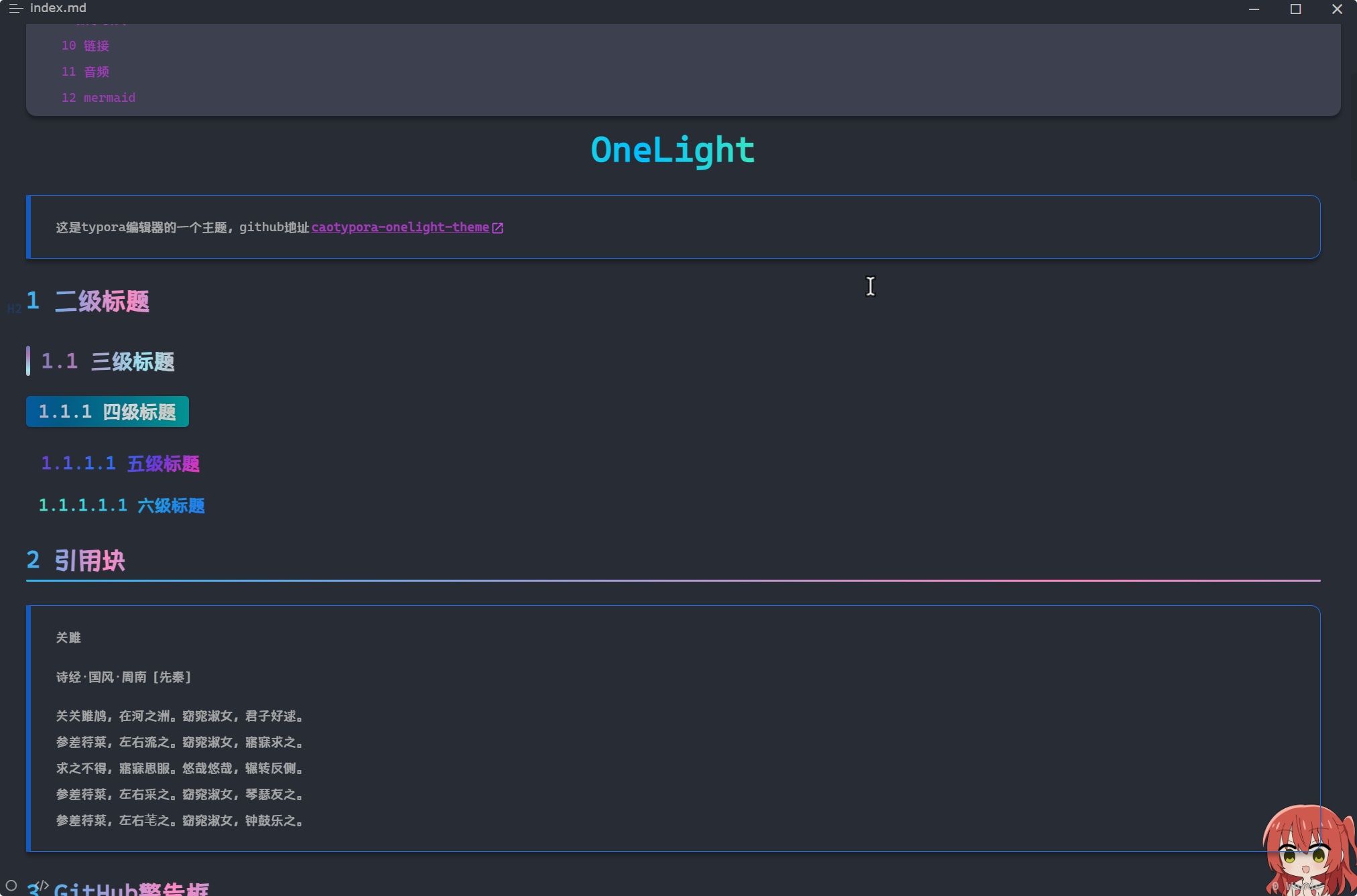Maximize the Typora window
This screenshot has height=896, width=1357.
(x=1295, y=9)
